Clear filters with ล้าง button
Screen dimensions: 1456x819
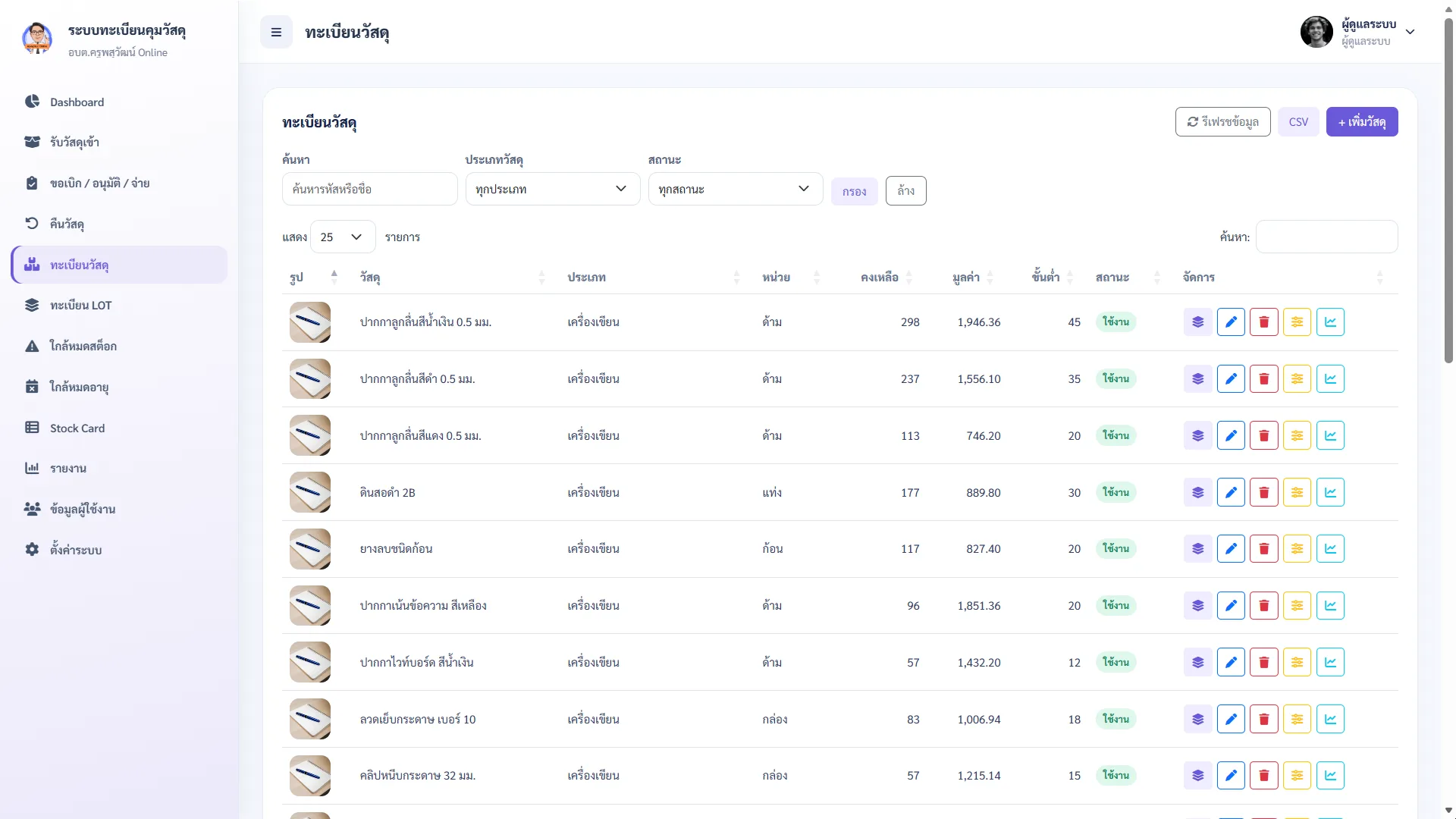pyautogui.click(x=905, y=190)
